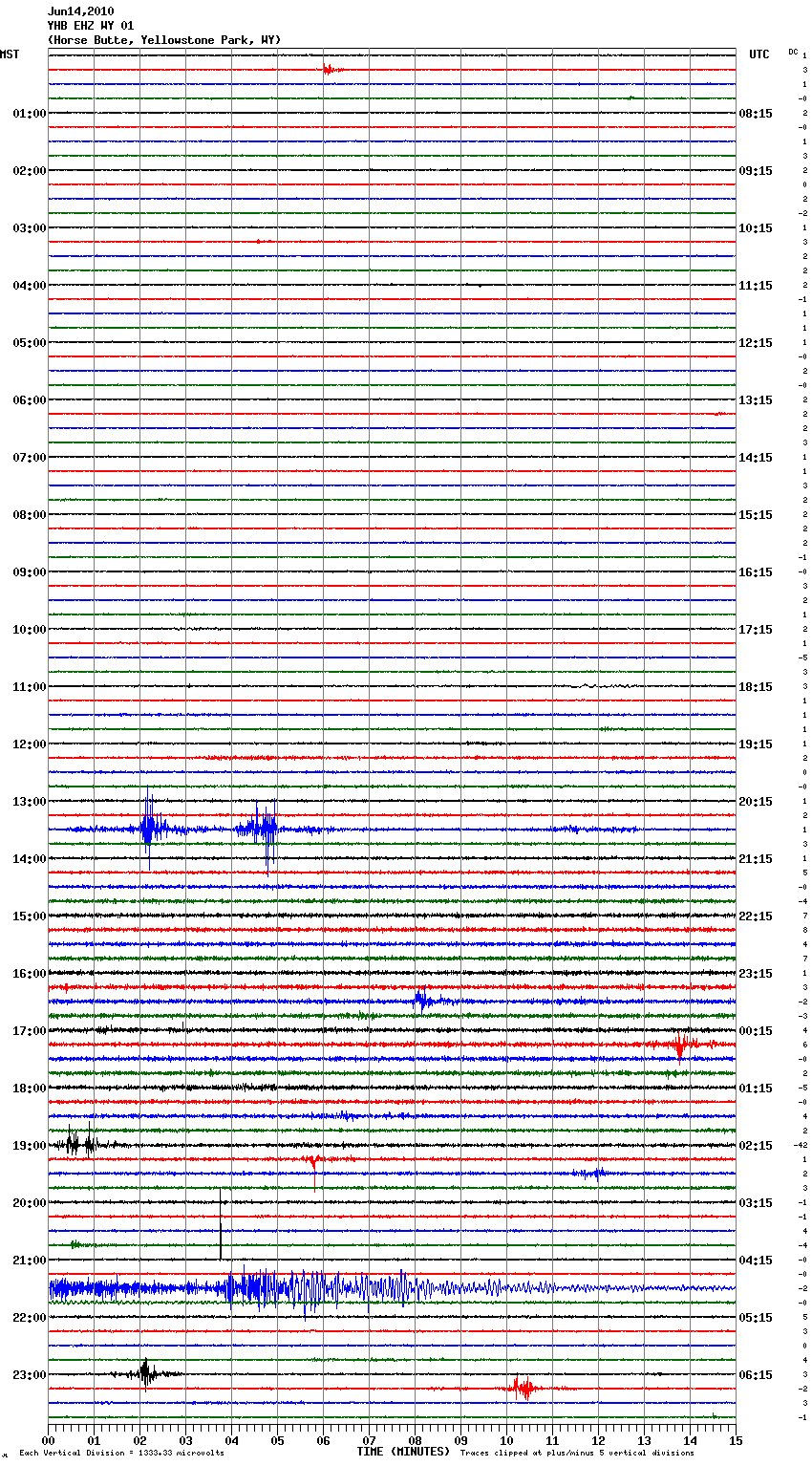Click minute 10 on the bottom axis
Viewport: 812px width, 1466px height.
point(506,1440)
